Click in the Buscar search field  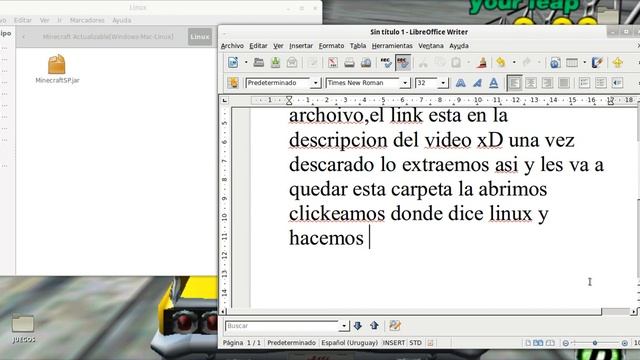[x=282, y=326]
